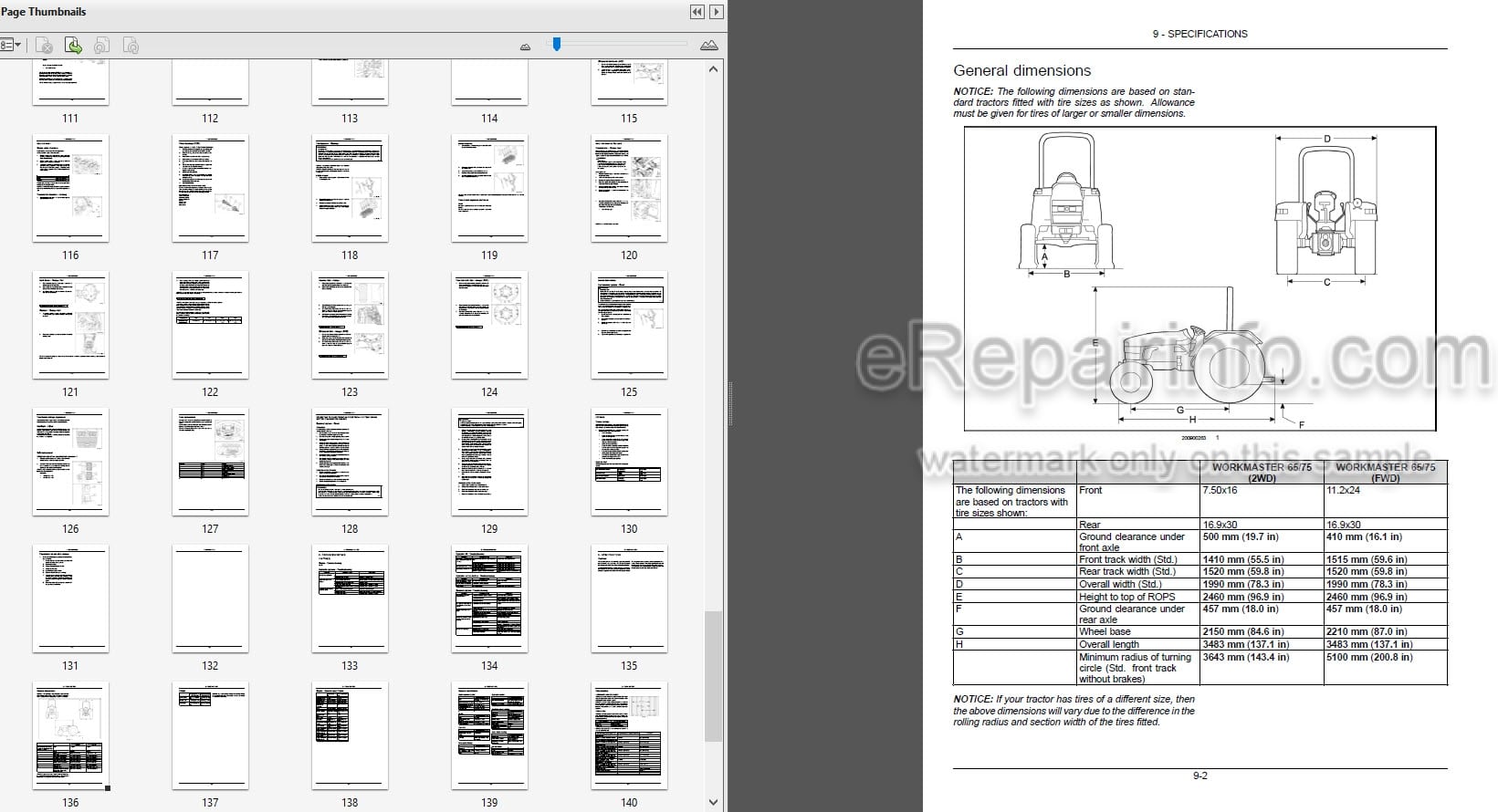
Task: Click the '11.2x24' front tire cell
Action: coord(1385,501)
